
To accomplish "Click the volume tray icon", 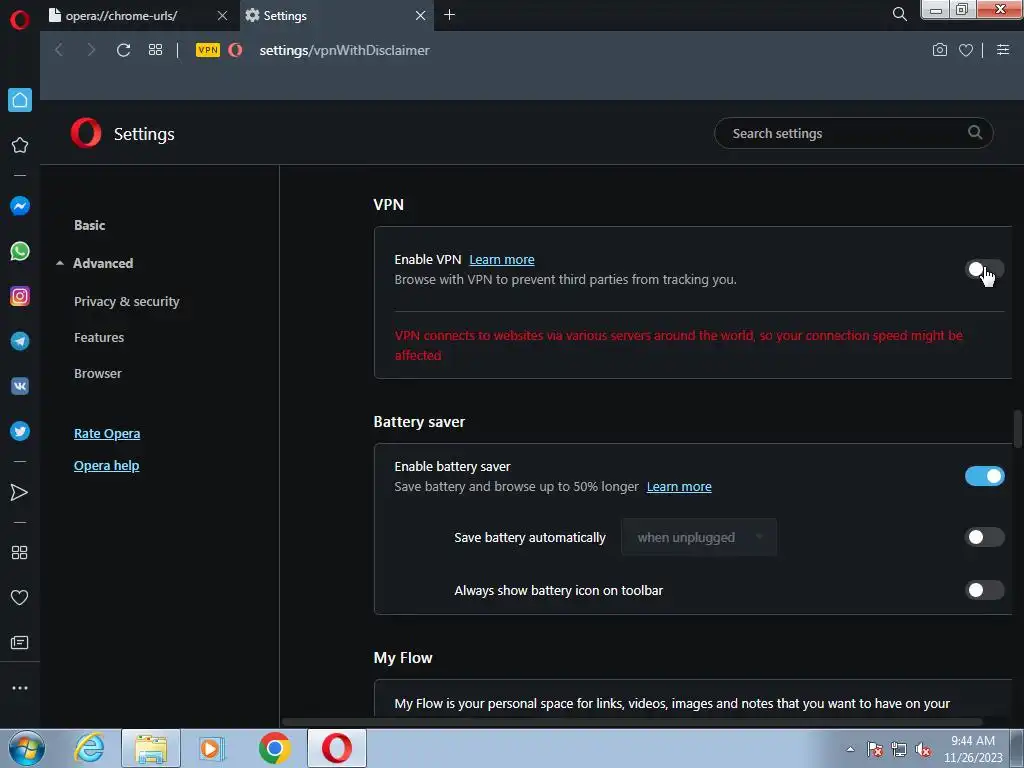I will 923,750.
